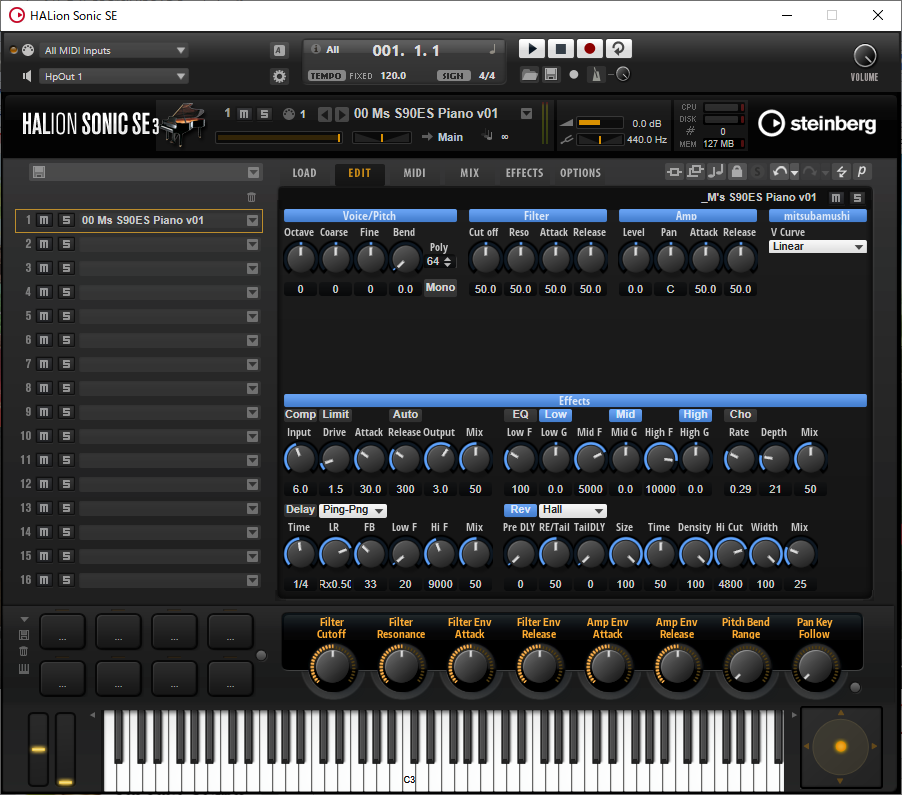902x795 pixels.
Task: Click the Filter Cutoff quick control knob
Action: tap(332, 666)
